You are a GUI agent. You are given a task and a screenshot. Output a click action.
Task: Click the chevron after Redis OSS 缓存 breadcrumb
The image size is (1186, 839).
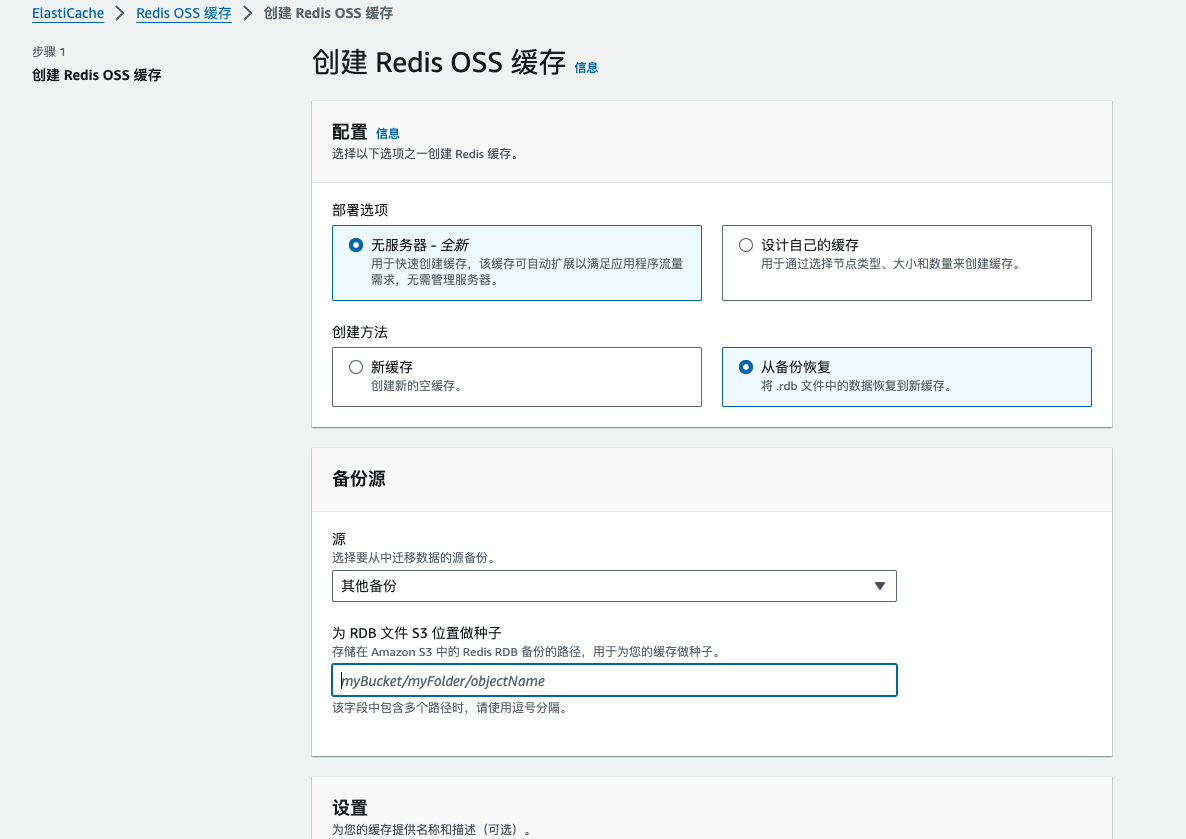pos(247,13)
